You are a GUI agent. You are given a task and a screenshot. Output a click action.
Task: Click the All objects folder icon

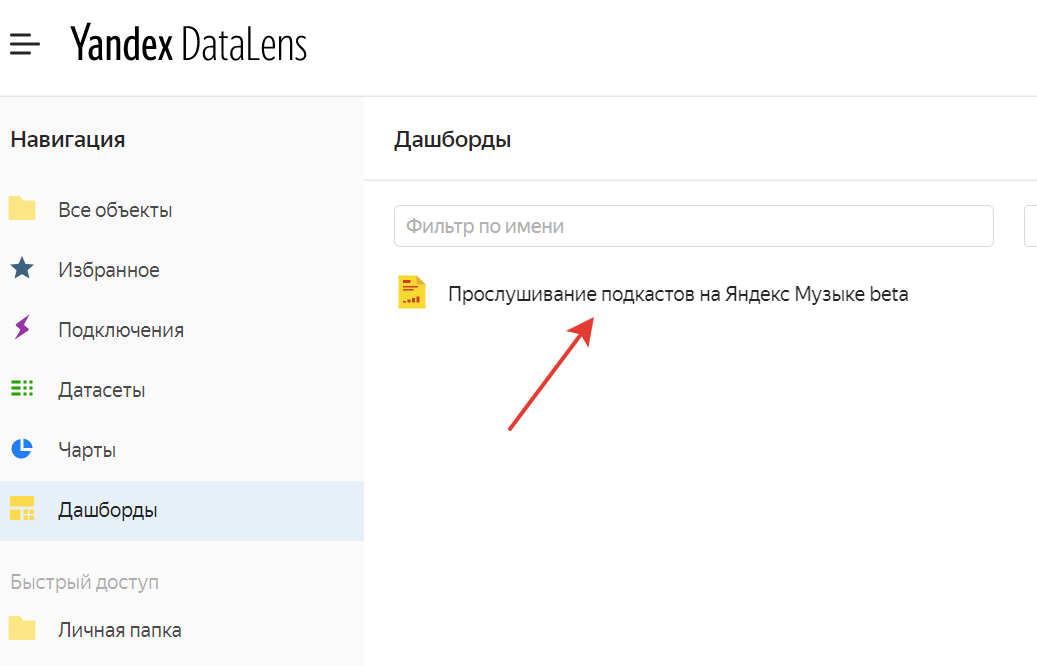pos(22,208)
